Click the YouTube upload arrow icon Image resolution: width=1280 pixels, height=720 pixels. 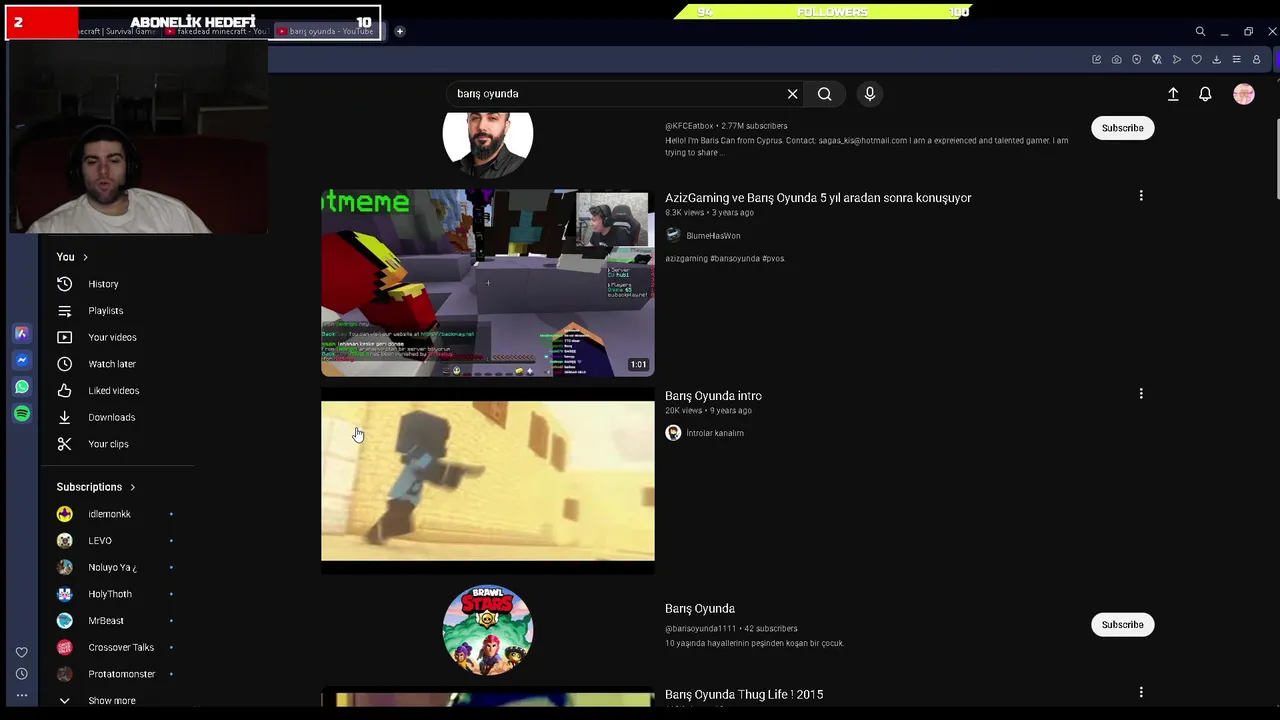click(x=1173, y=94)
